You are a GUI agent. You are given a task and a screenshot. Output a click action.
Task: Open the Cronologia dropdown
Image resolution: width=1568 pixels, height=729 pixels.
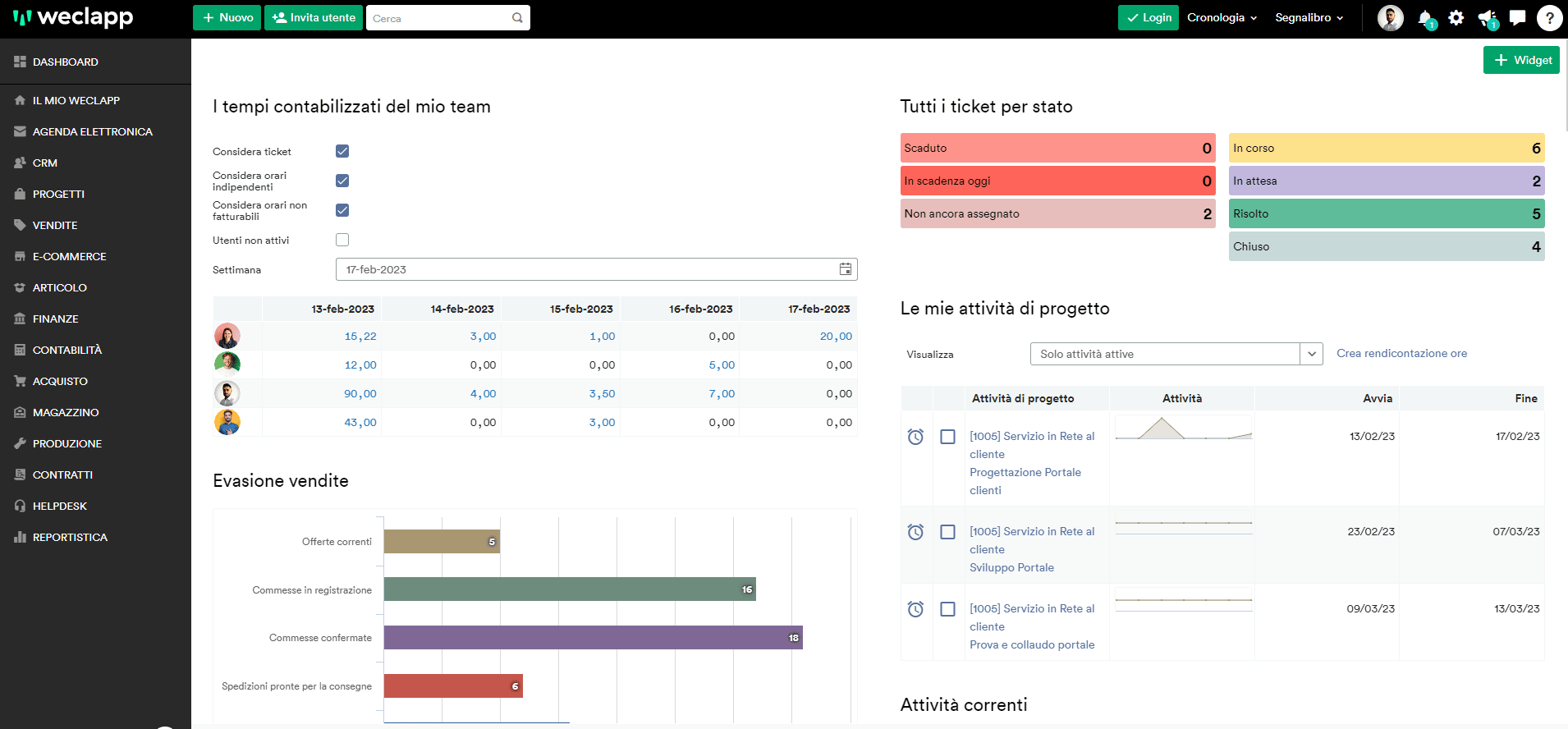[1222, 18]
